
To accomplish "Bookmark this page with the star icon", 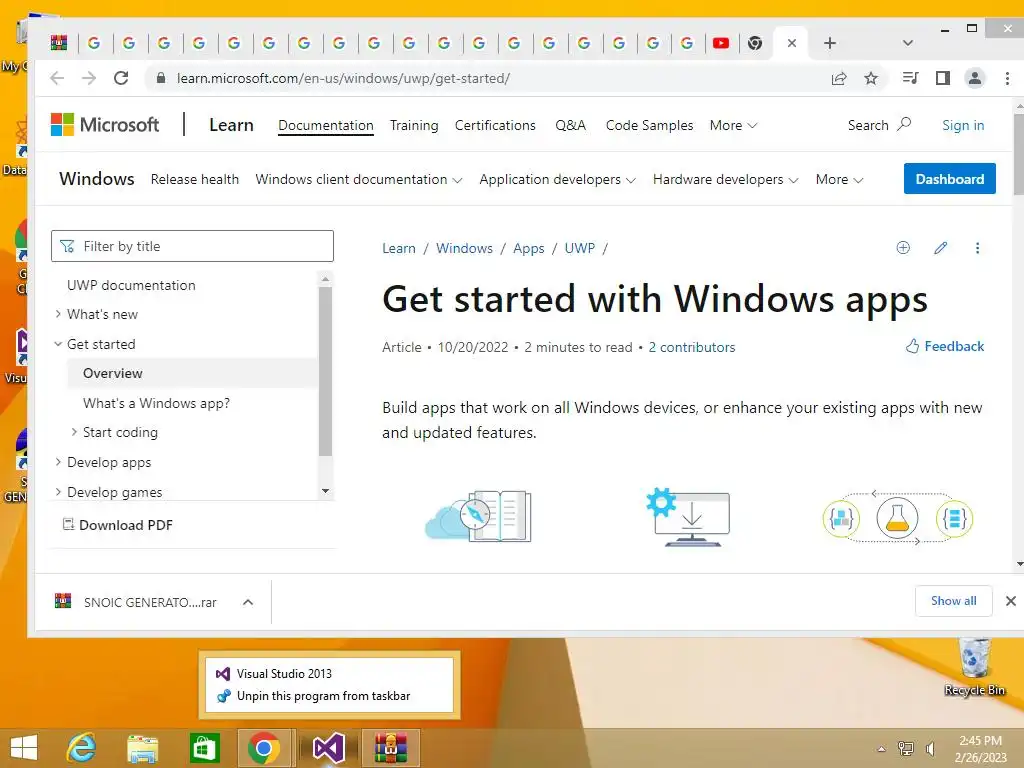I will [x=871, y=78].
